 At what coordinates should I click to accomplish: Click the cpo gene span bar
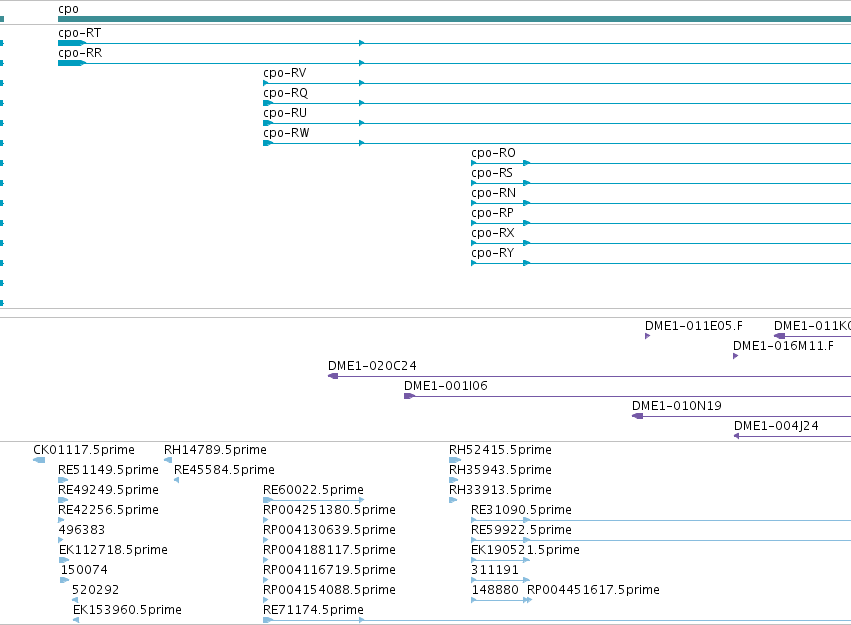454,19
